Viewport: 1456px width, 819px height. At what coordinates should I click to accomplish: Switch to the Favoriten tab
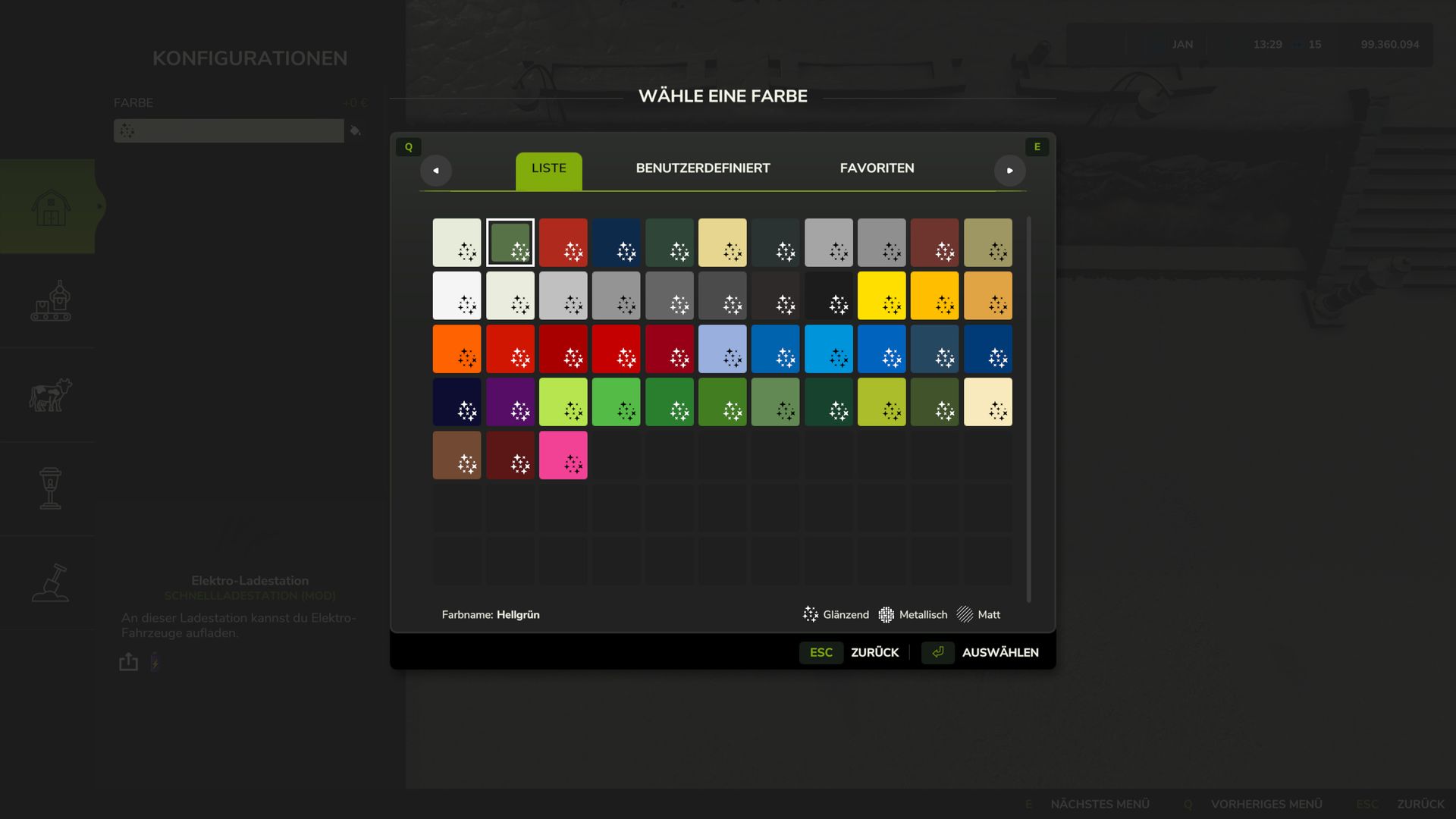[877, 168]
